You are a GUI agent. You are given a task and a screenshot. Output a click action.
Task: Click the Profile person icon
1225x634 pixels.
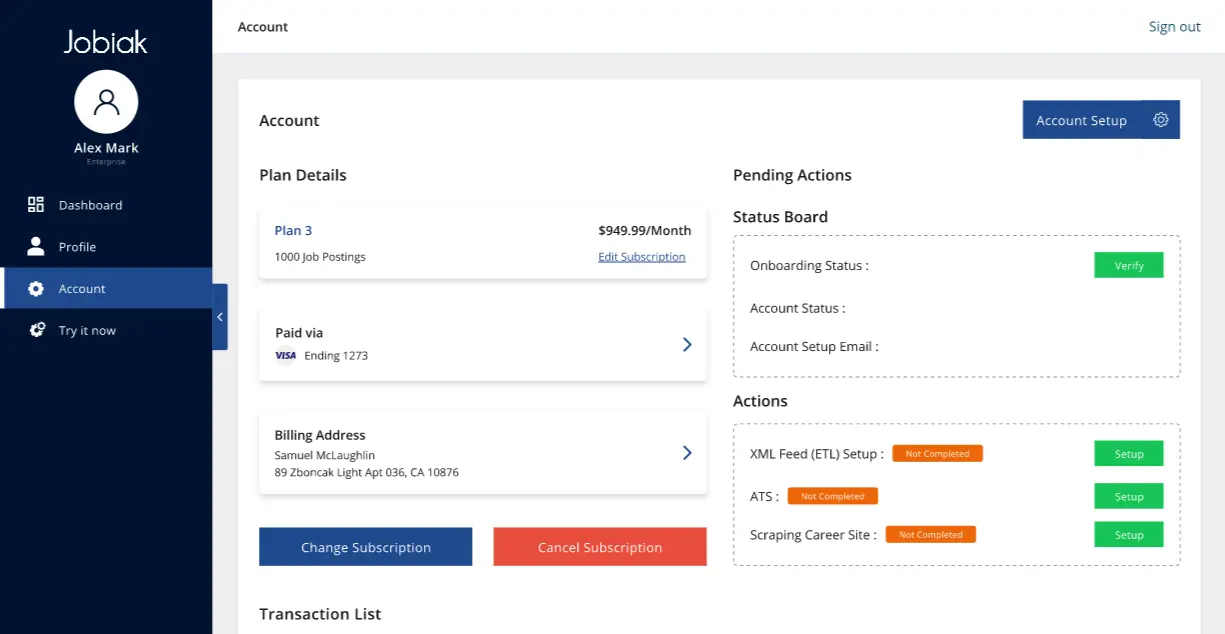pos(36,246)
